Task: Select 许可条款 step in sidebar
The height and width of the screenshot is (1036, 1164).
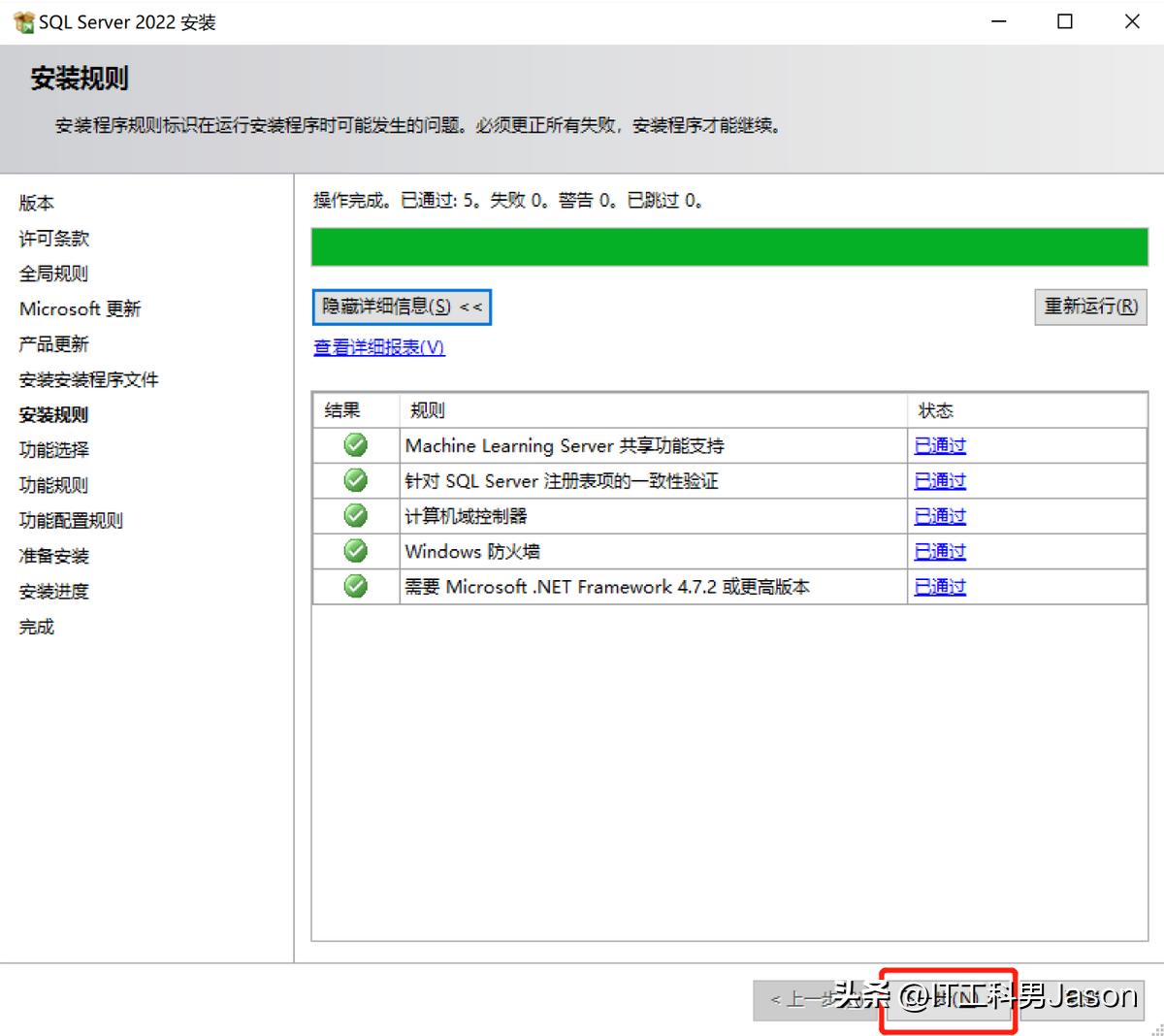Action: 52,238
